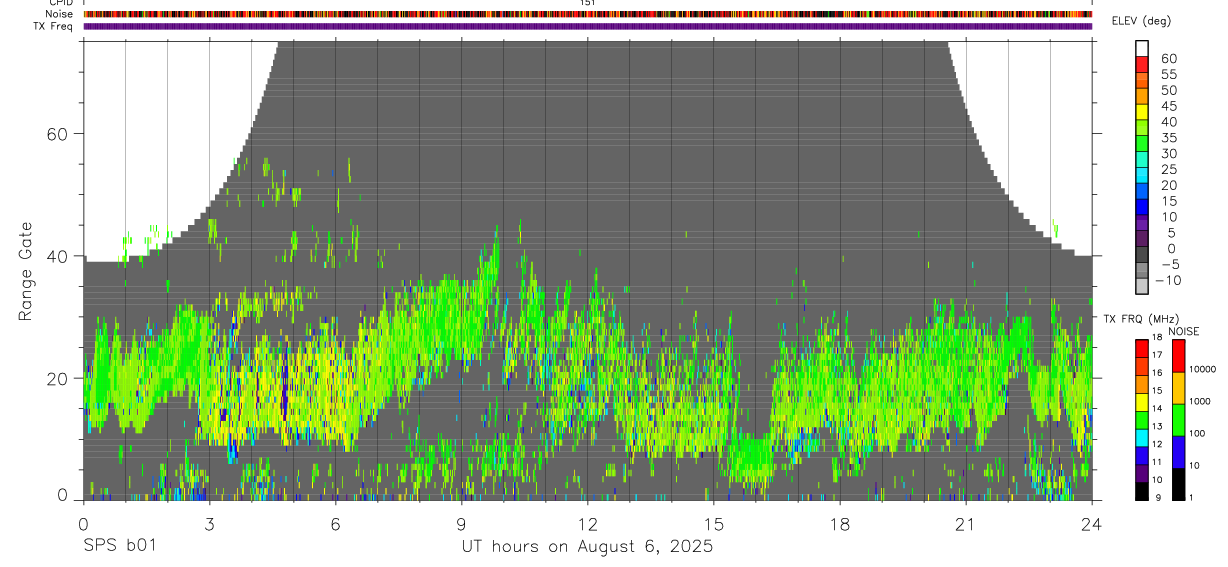Click the "60" range gate tick on y-axis
This screenshot has height=567, width=1228.
click(57, 134)
